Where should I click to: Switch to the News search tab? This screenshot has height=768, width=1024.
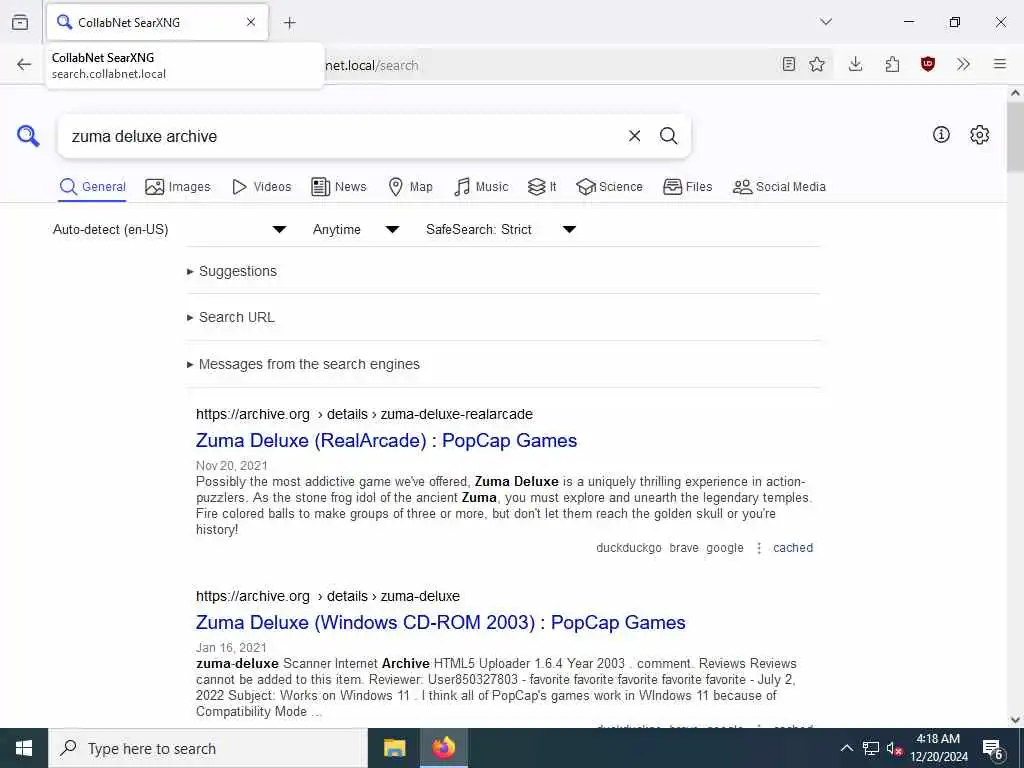339,187
